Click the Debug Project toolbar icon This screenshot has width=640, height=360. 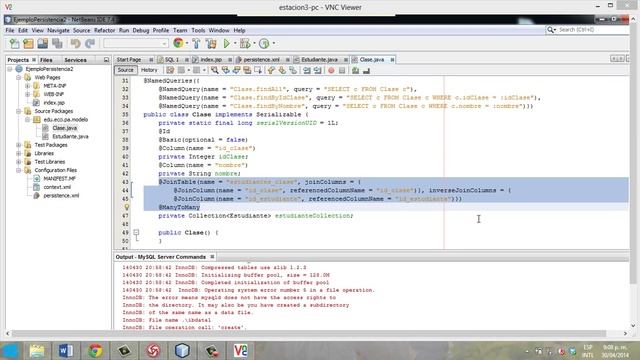click(245, 43)
